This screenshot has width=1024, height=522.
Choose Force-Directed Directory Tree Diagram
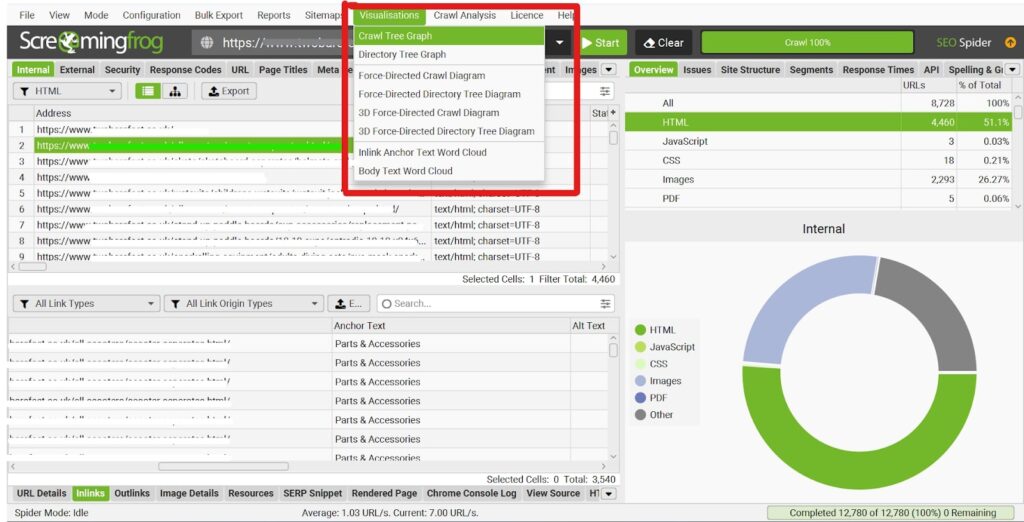click(x=449, y=94)
